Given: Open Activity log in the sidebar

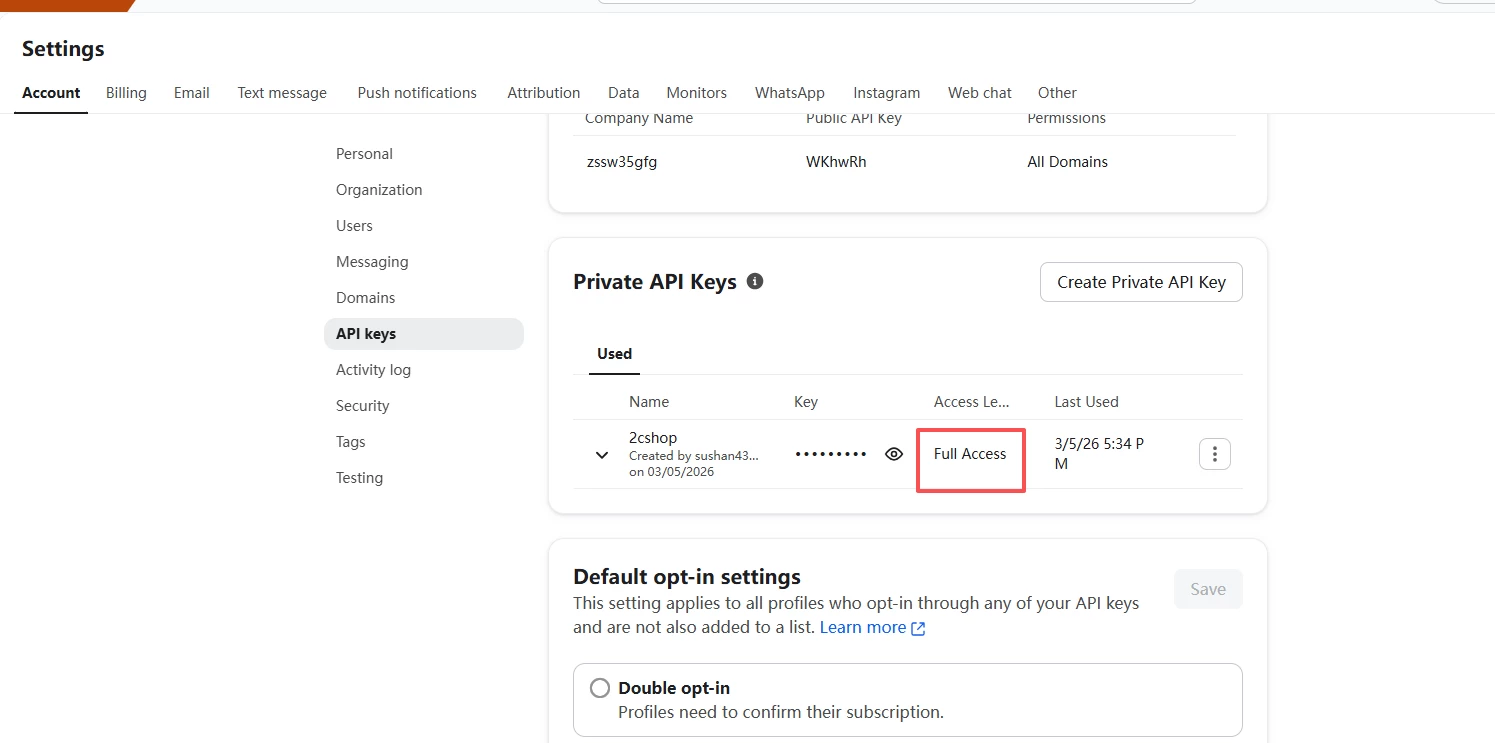Looking at the screenshot, I should (x=373, y=370).
